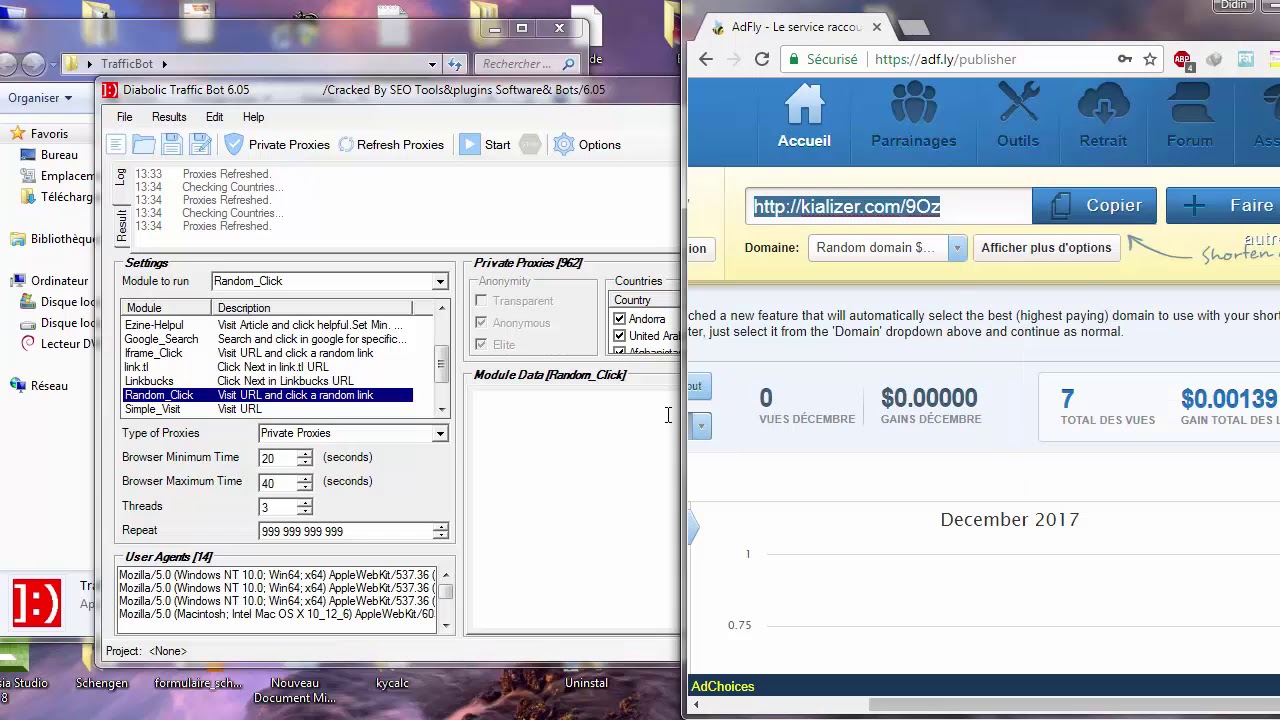This screenshot has height=720, width=1280.
Task: Uncheck the United Arab country checkbox
Action: pos(619,336)
